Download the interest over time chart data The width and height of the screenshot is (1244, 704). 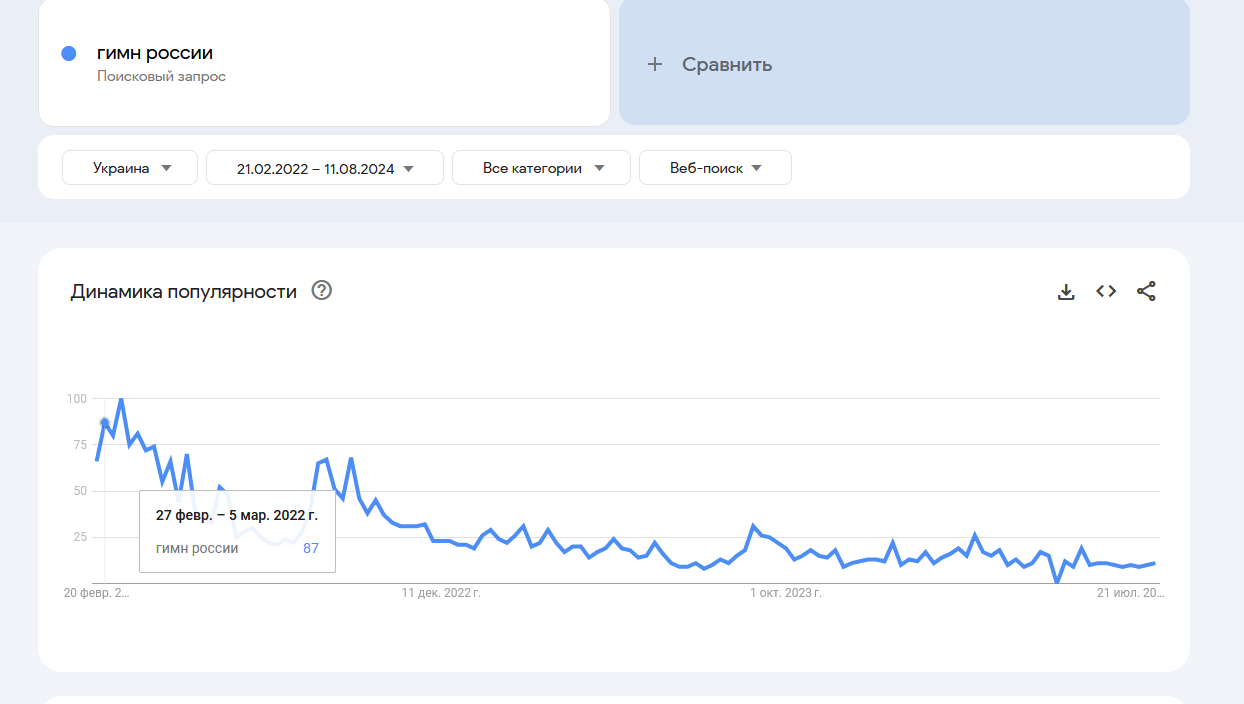(x=1066, y=292)
